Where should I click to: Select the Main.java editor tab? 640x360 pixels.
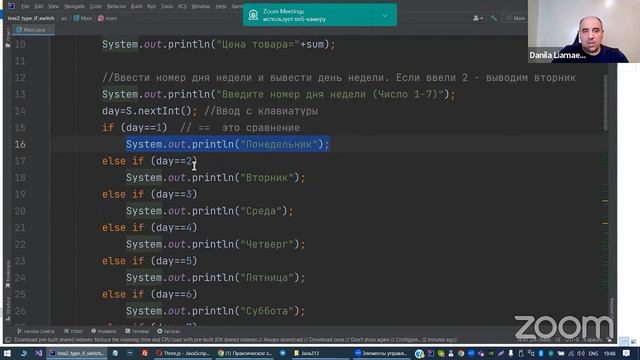(x=33, y=30)
